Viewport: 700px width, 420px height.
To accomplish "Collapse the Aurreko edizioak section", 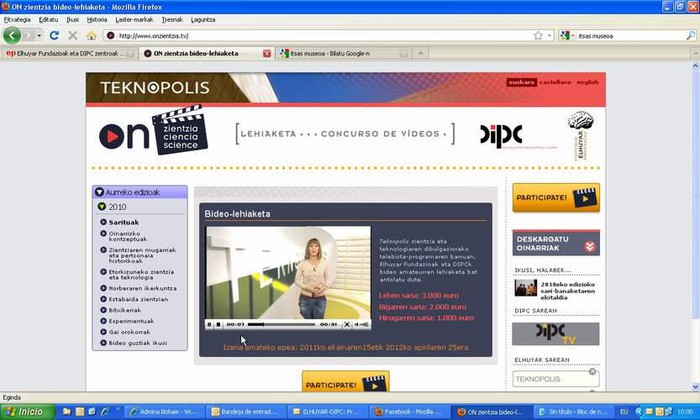I will tap(100, 192).
